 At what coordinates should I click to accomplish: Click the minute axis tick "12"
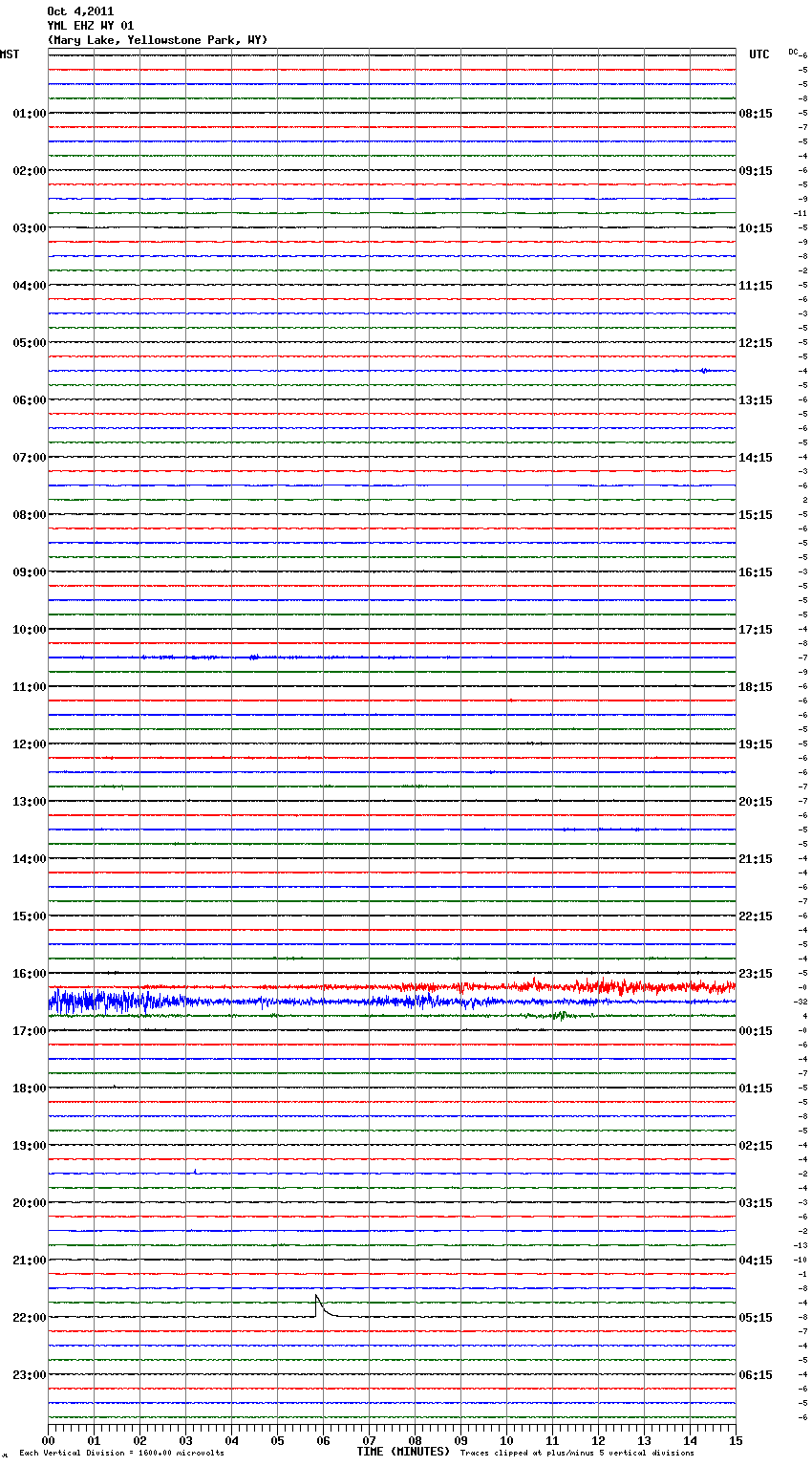598,1440
